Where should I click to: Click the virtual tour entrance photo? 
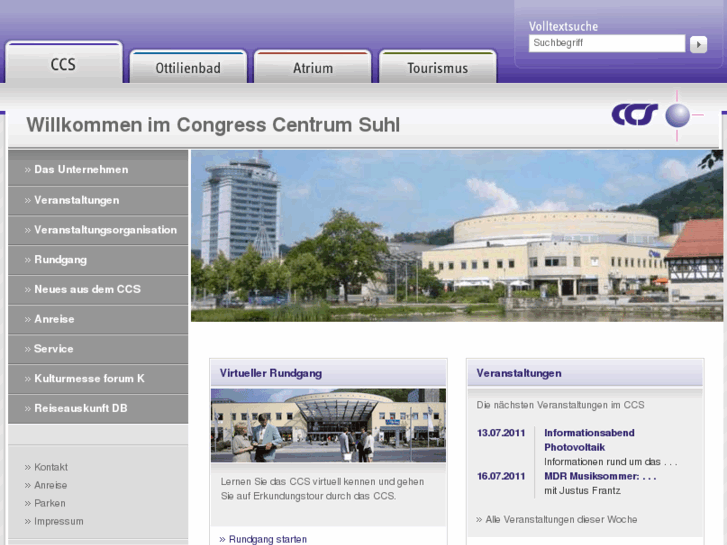(x=328, y=425)
